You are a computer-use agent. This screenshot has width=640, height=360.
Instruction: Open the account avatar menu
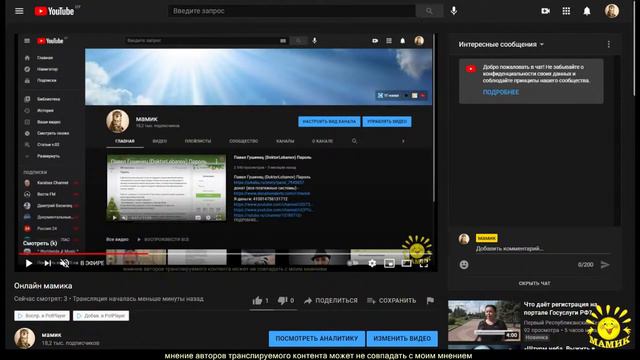click(x=612, y=11)
